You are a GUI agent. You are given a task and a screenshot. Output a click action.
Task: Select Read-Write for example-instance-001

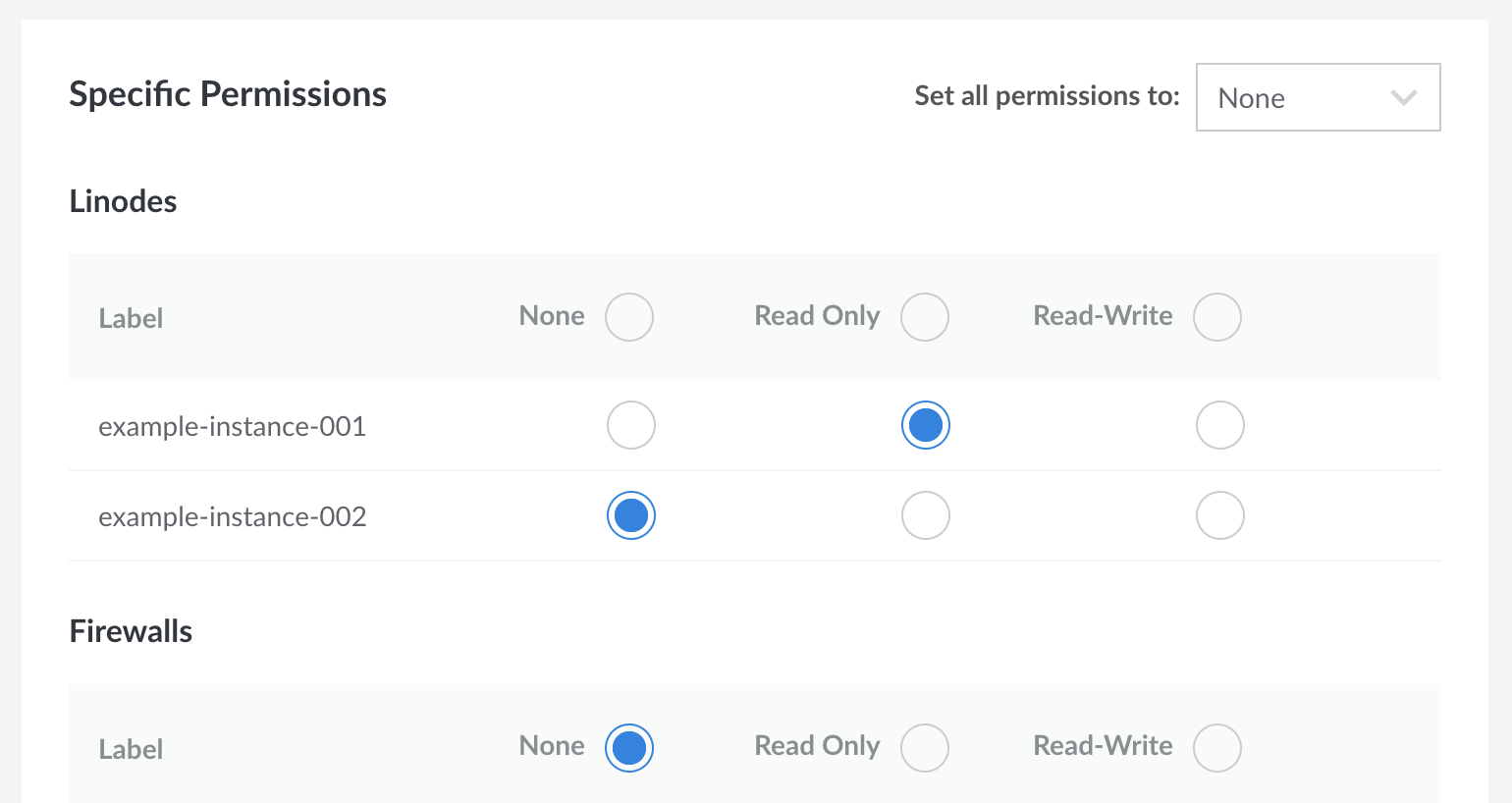click(1220, 425)
